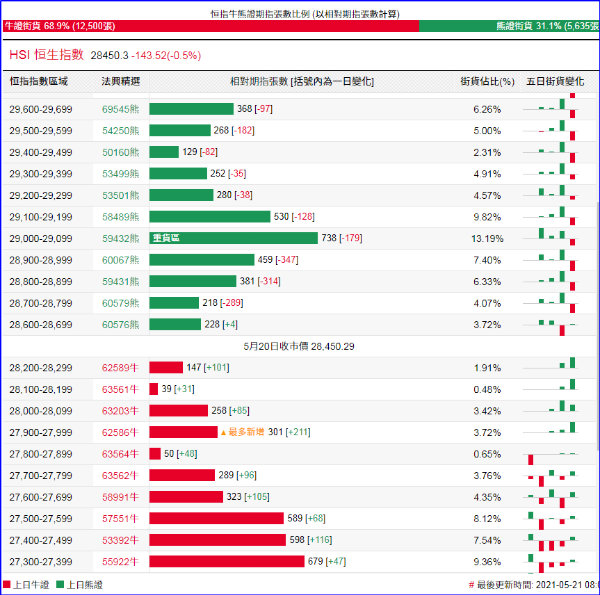Click the green 上日熊證 legend swatch
This screenshot has height=595, width=600.
point(60,584)
